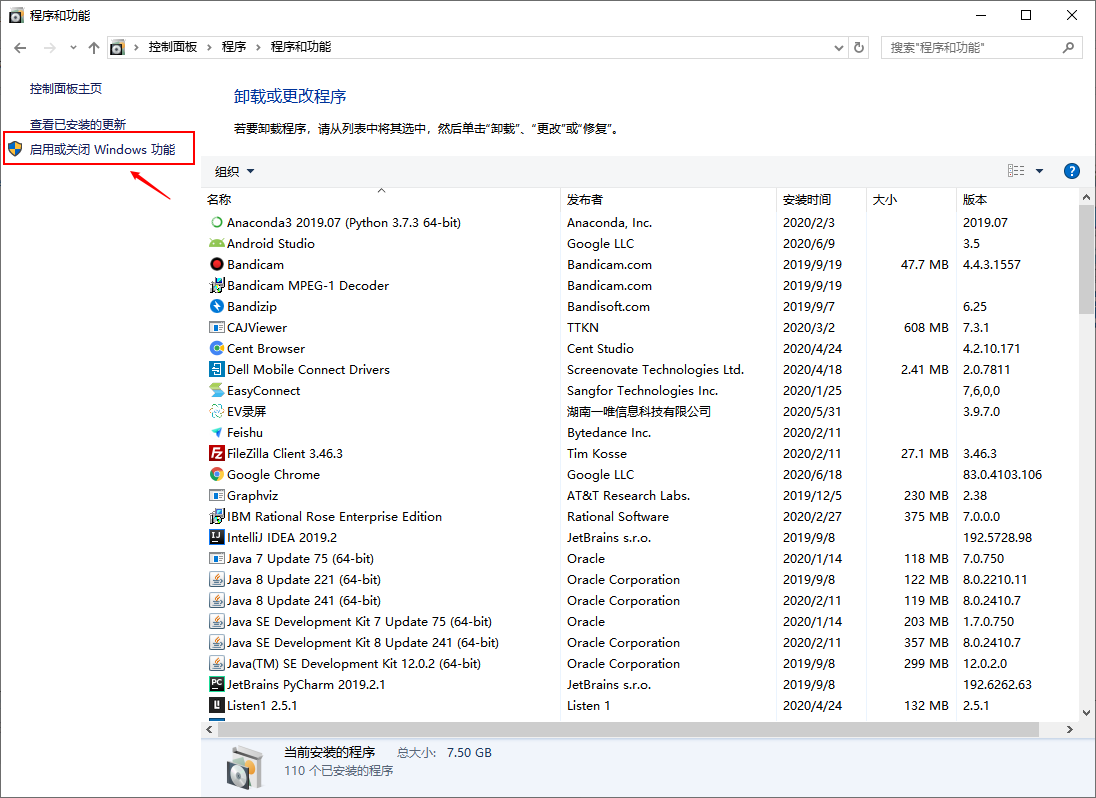Sort by the 发布者 column header
Image resolution: width=1096 pixels, height=798 pixels.
tap(669, 199)
